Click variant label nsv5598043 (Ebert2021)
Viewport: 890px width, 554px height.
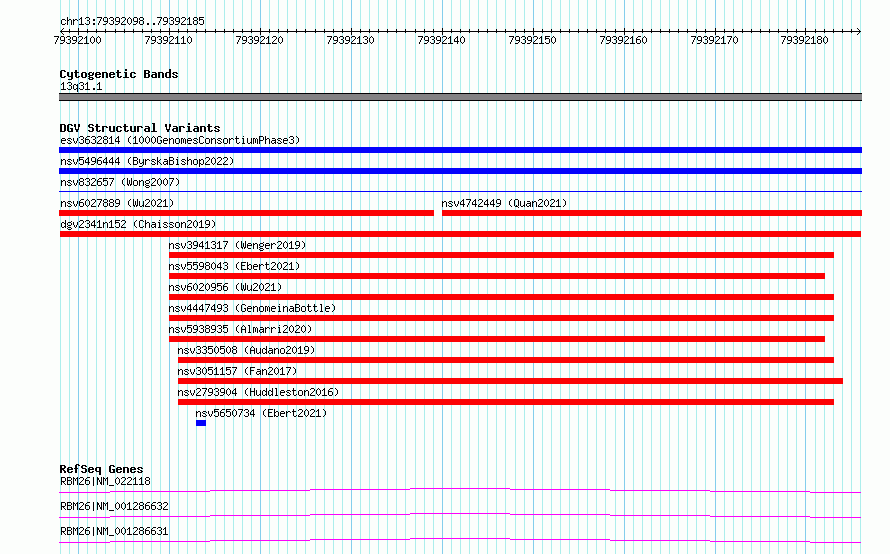tap(234, 266)
